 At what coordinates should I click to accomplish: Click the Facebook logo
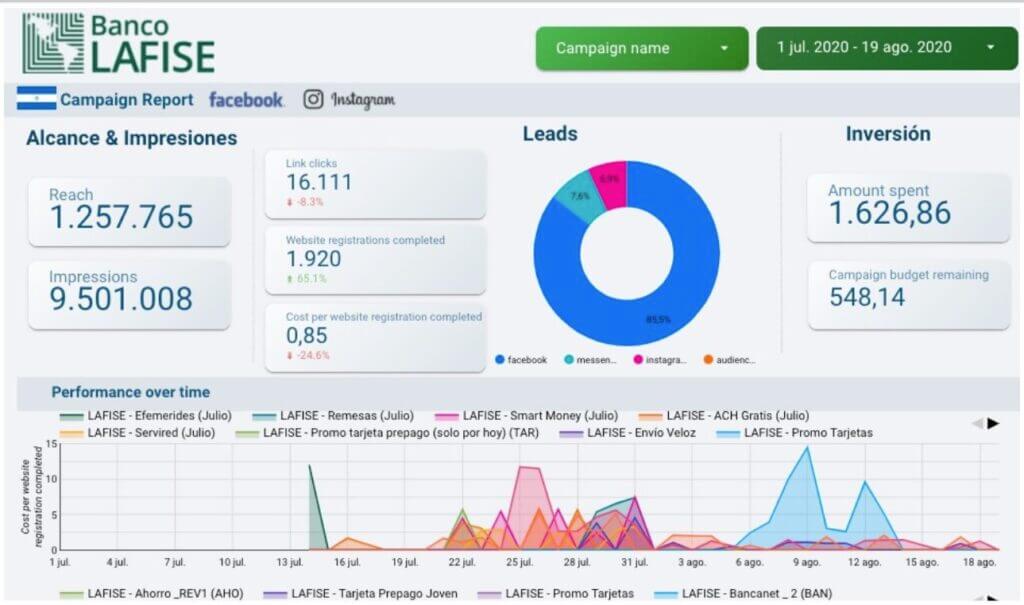(246, 99)
